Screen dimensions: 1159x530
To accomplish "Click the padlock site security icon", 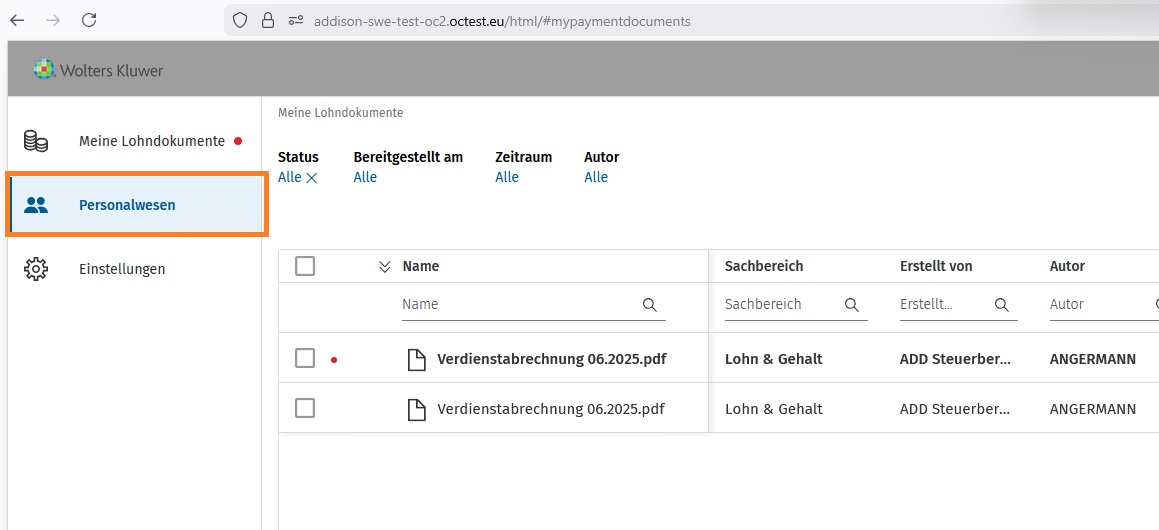I will [x=268, y=21].
